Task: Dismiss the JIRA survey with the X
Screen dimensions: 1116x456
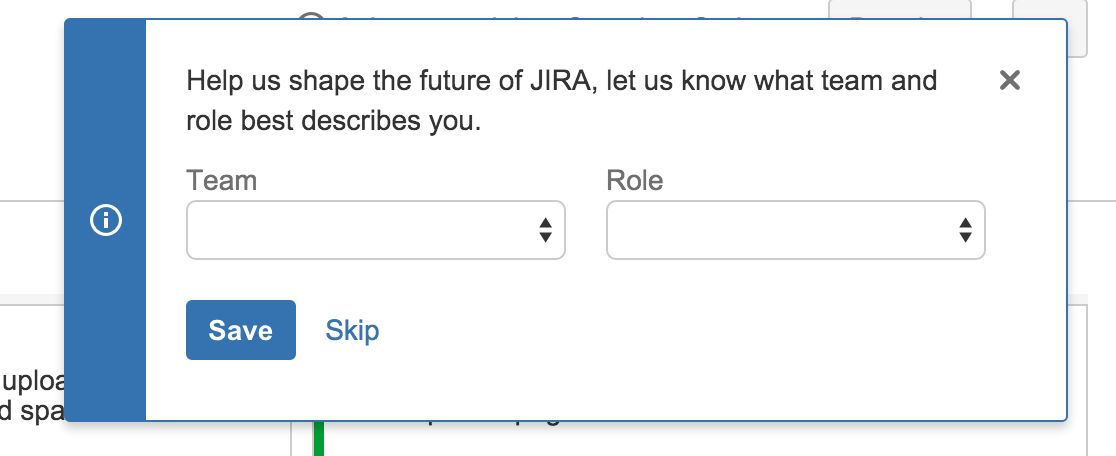Action: click(1010, 81)
